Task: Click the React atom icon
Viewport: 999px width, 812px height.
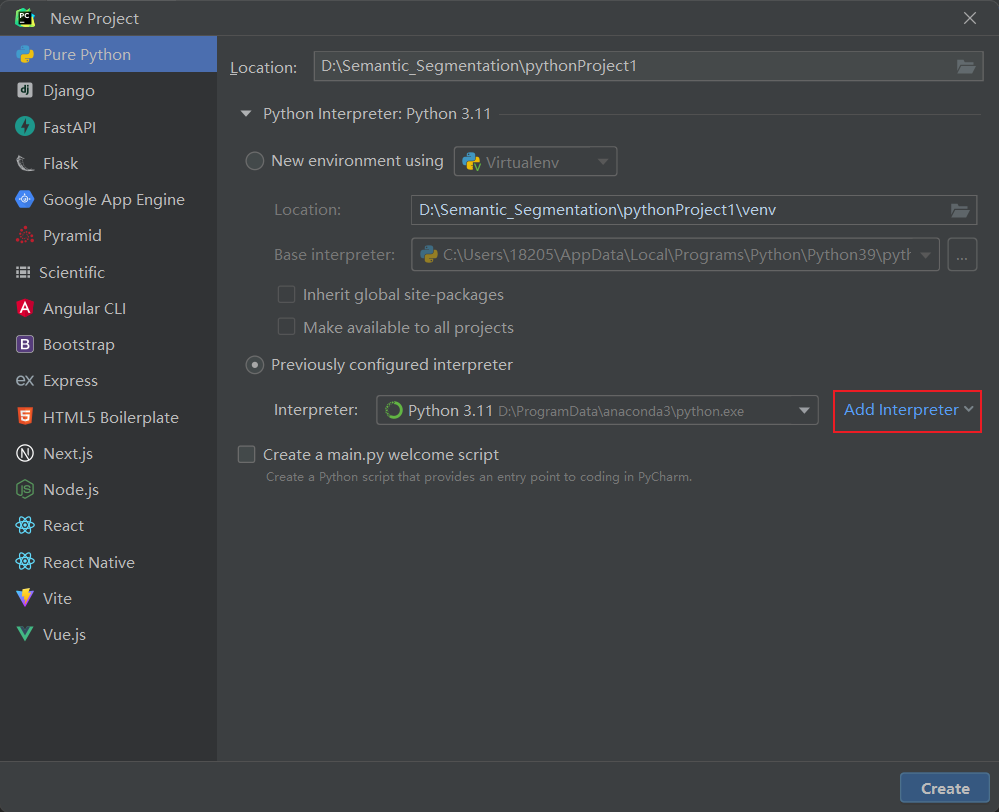Action: point(25,525)
